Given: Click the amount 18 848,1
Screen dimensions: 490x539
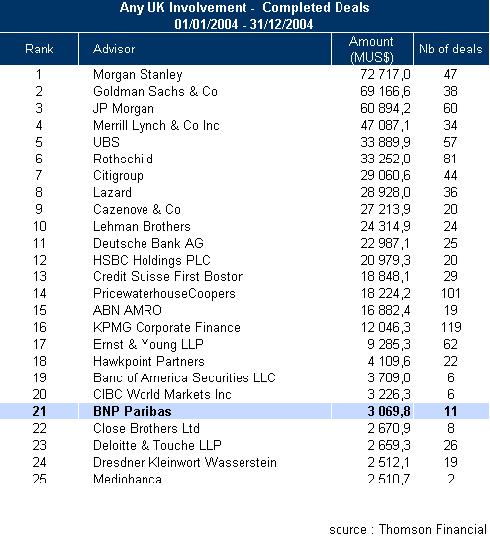Looking at the screenshot, I should 385,276.
